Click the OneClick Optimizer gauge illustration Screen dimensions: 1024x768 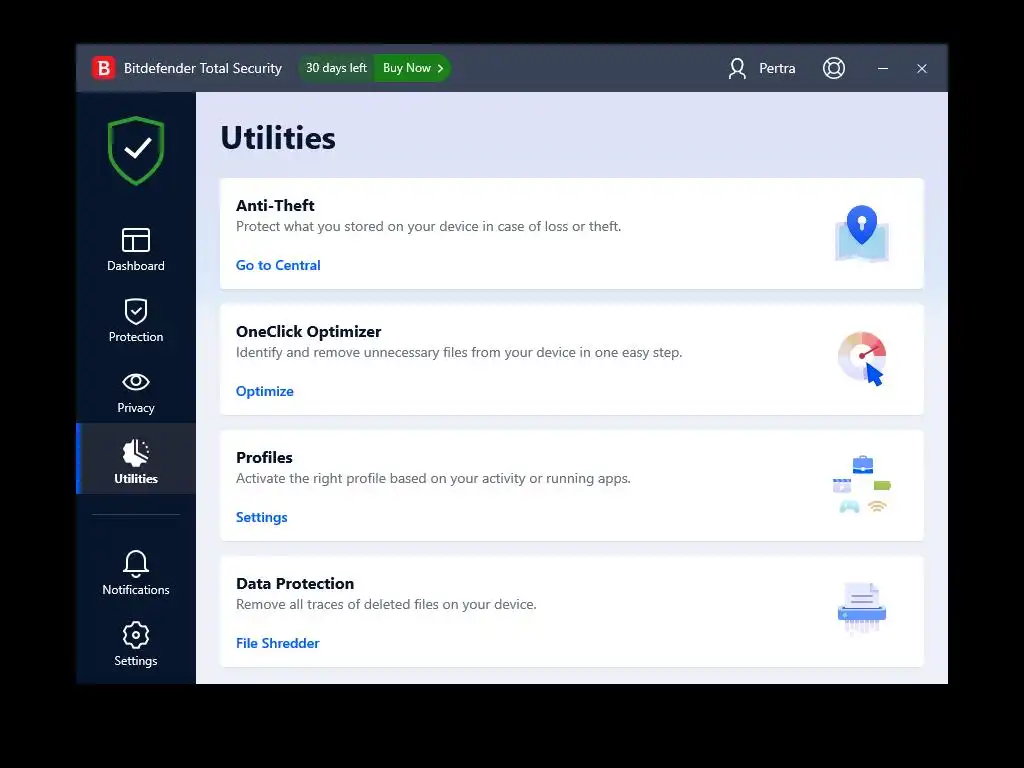click(x=862, y=359)
